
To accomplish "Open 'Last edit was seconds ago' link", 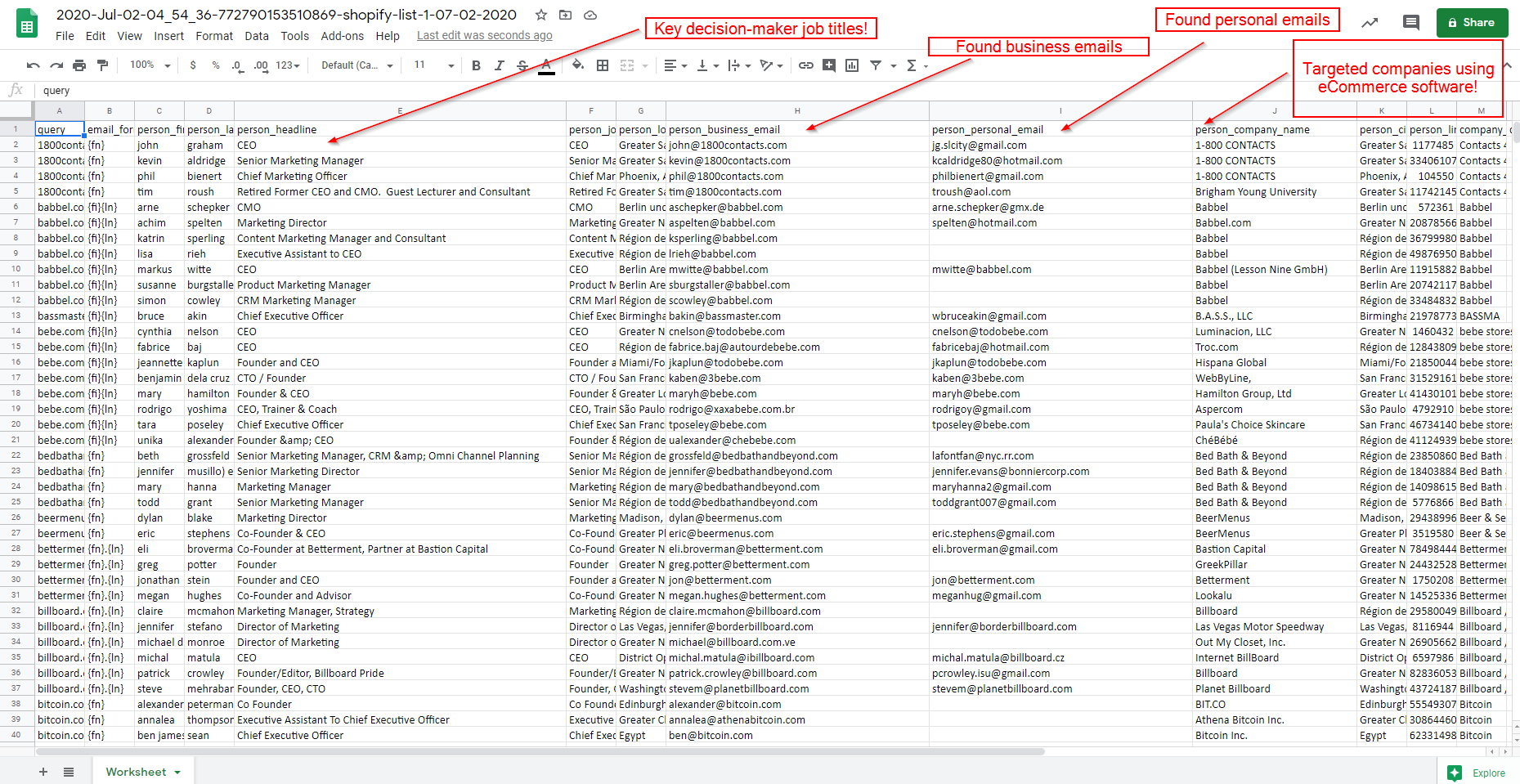I will (484, 36).
